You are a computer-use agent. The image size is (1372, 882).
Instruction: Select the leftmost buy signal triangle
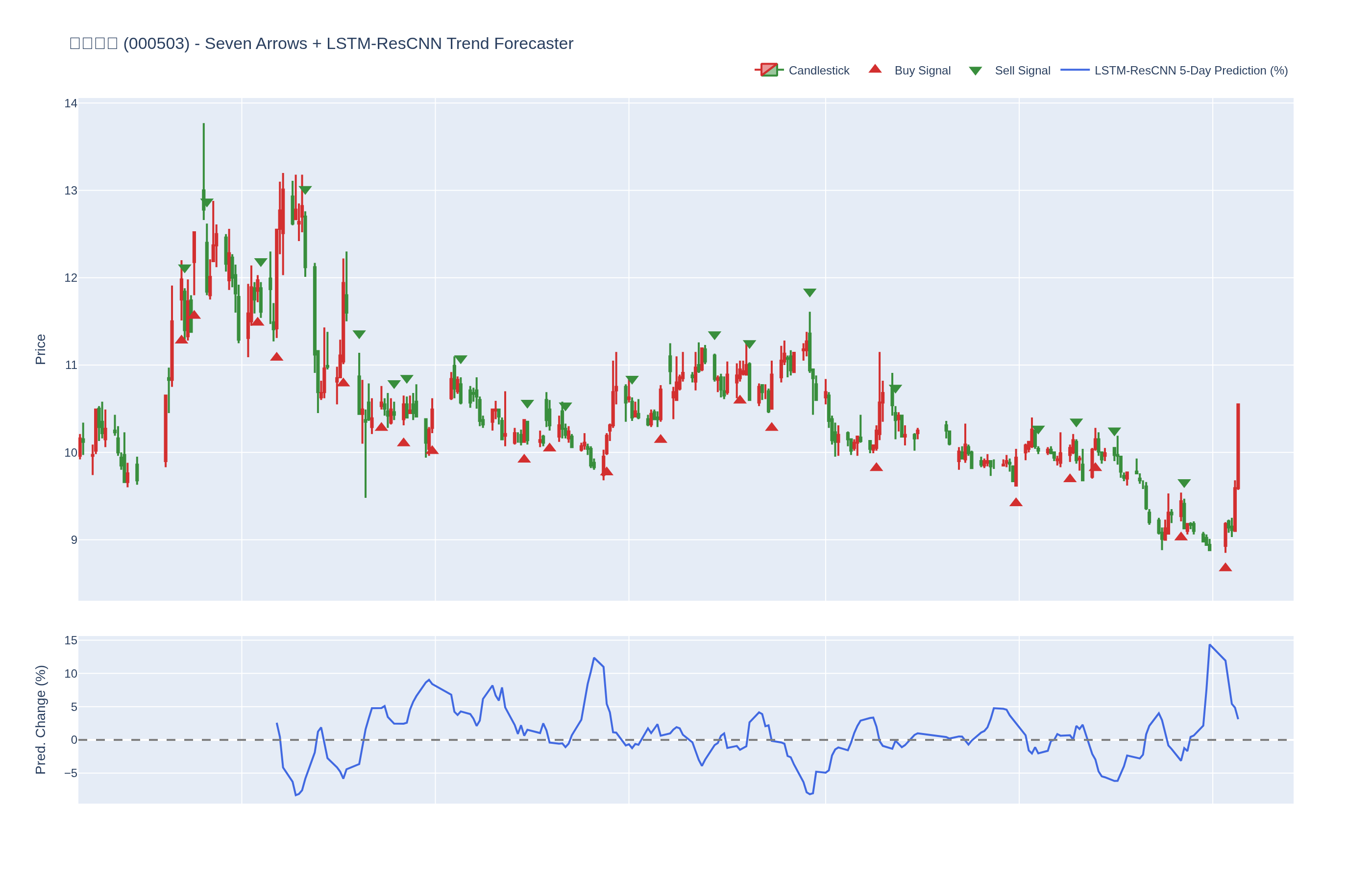point(181,340)
